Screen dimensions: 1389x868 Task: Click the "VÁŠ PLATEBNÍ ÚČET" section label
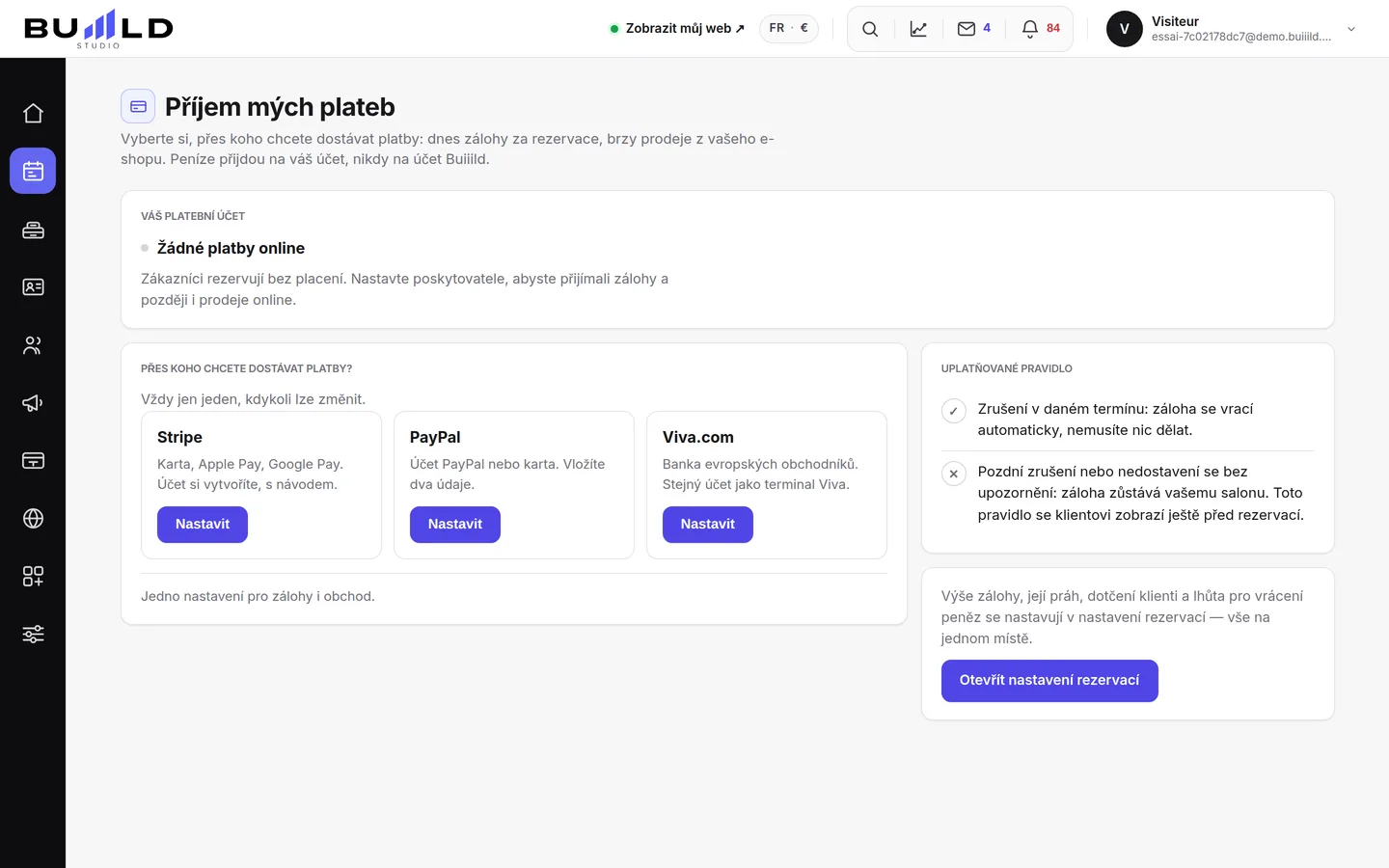tap(193, 216)
